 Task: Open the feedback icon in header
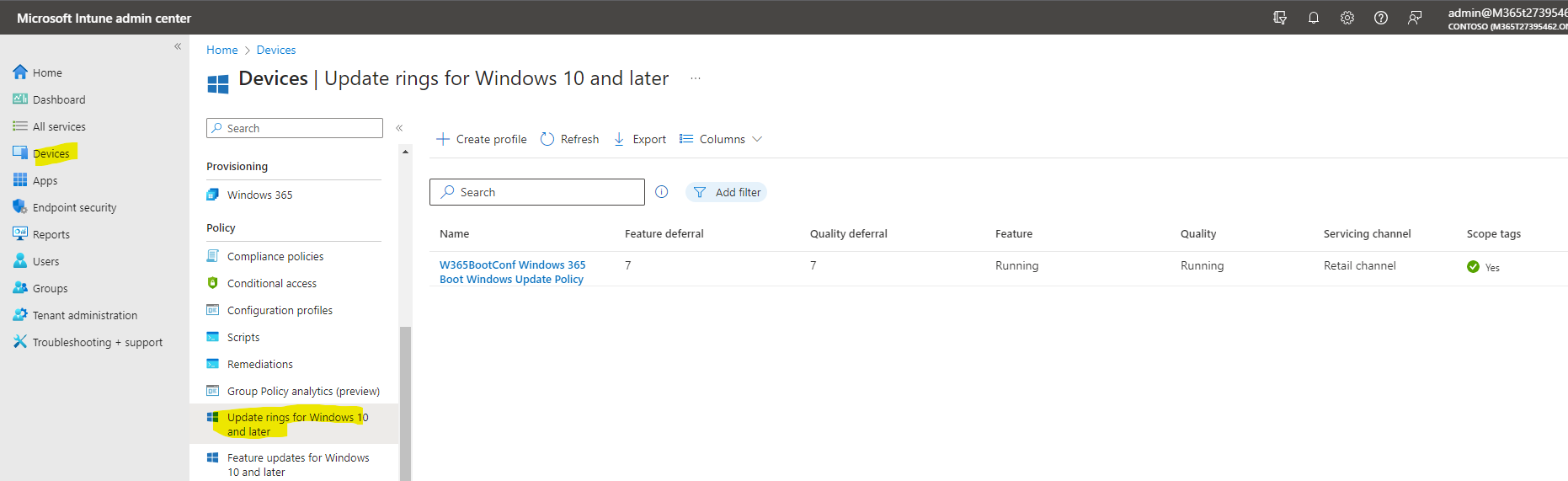pyautogui.click(x=1415, y=18)
